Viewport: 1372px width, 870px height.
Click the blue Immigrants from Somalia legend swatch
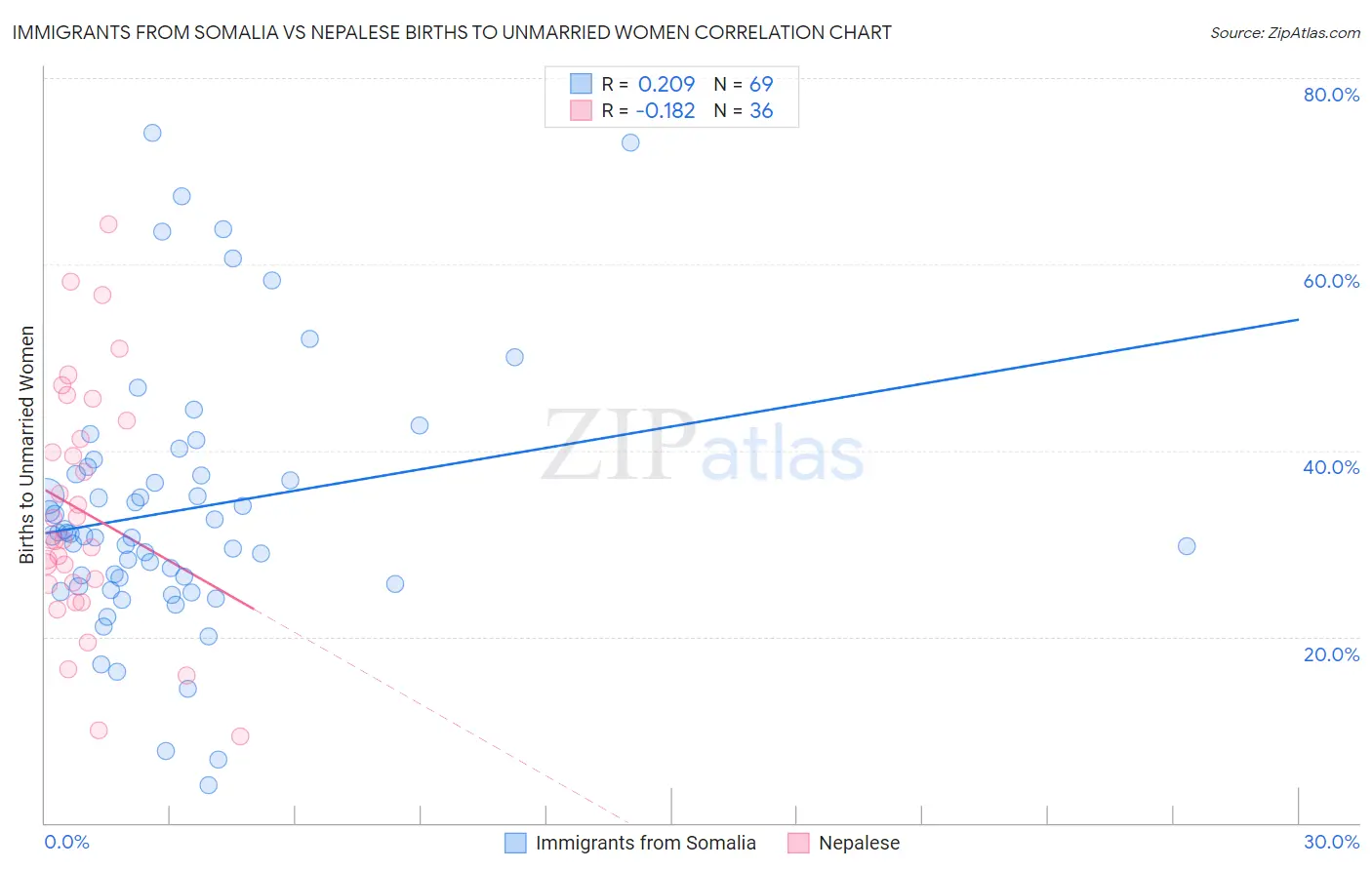(x=515, y=843)
